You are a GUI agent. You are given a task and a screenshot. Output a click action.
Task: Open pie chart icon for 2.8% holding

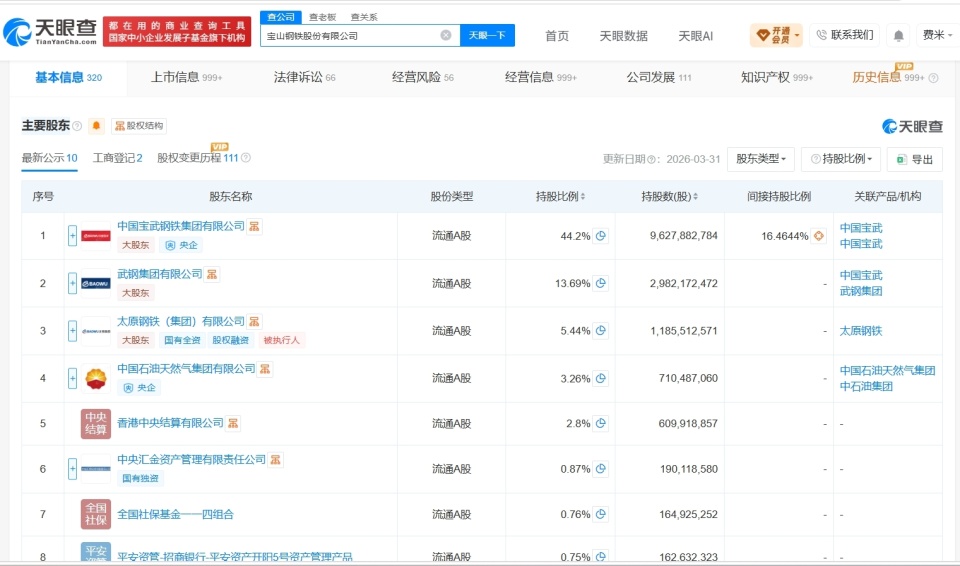(x=601, y=423)
